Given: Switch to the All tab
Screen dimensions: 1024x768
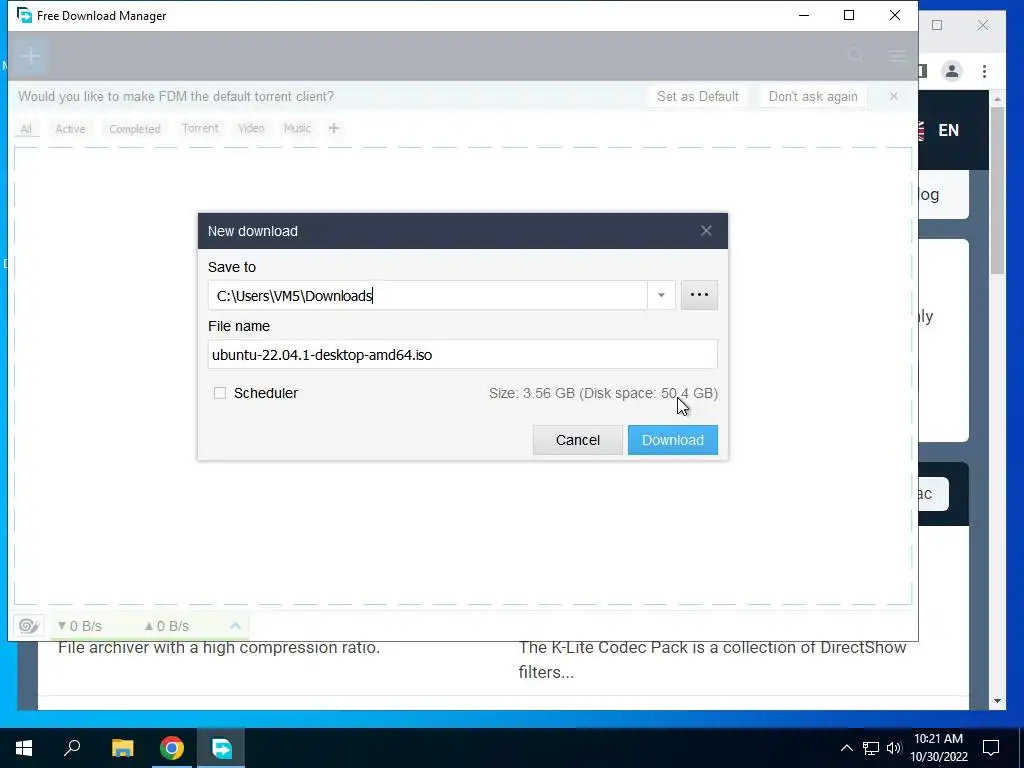Looking at the screenshot, I should (26, 129).
